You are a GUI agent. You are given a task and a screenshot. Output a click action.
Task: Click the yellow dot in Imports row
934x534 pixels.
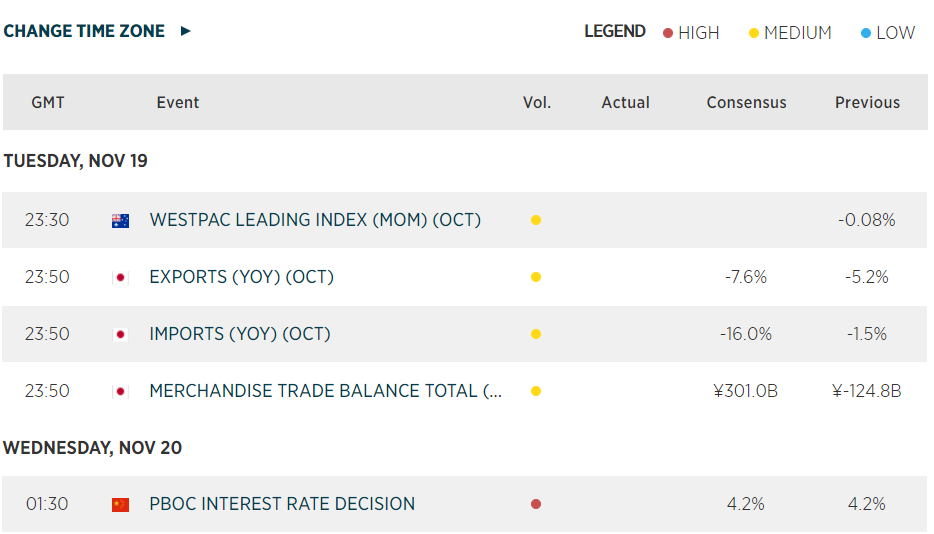click(536, 334)
